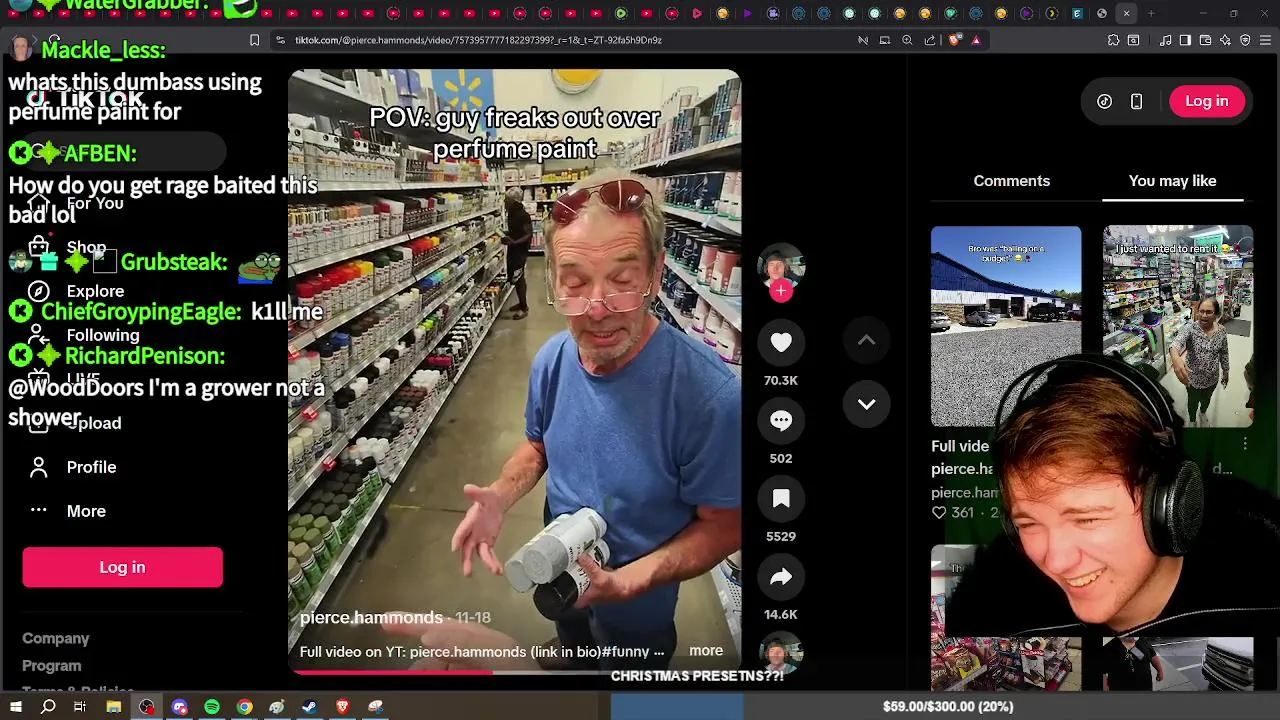Open Brave Shields lion icon
The image size is (1280, 720).
[954, 40]
